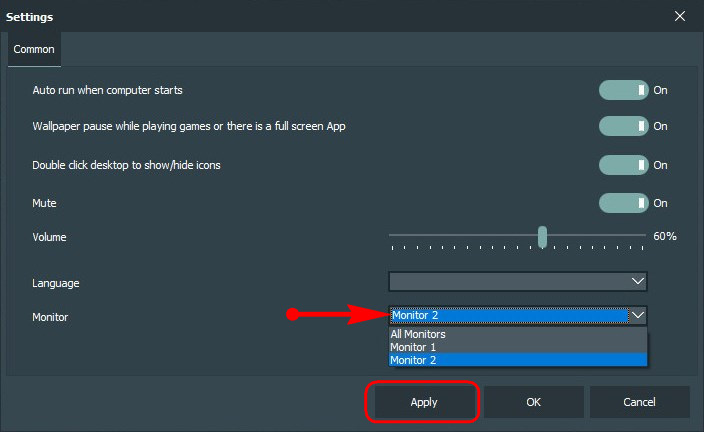Expand the Language dropdown chevron
704x432 pixels.
638,282
